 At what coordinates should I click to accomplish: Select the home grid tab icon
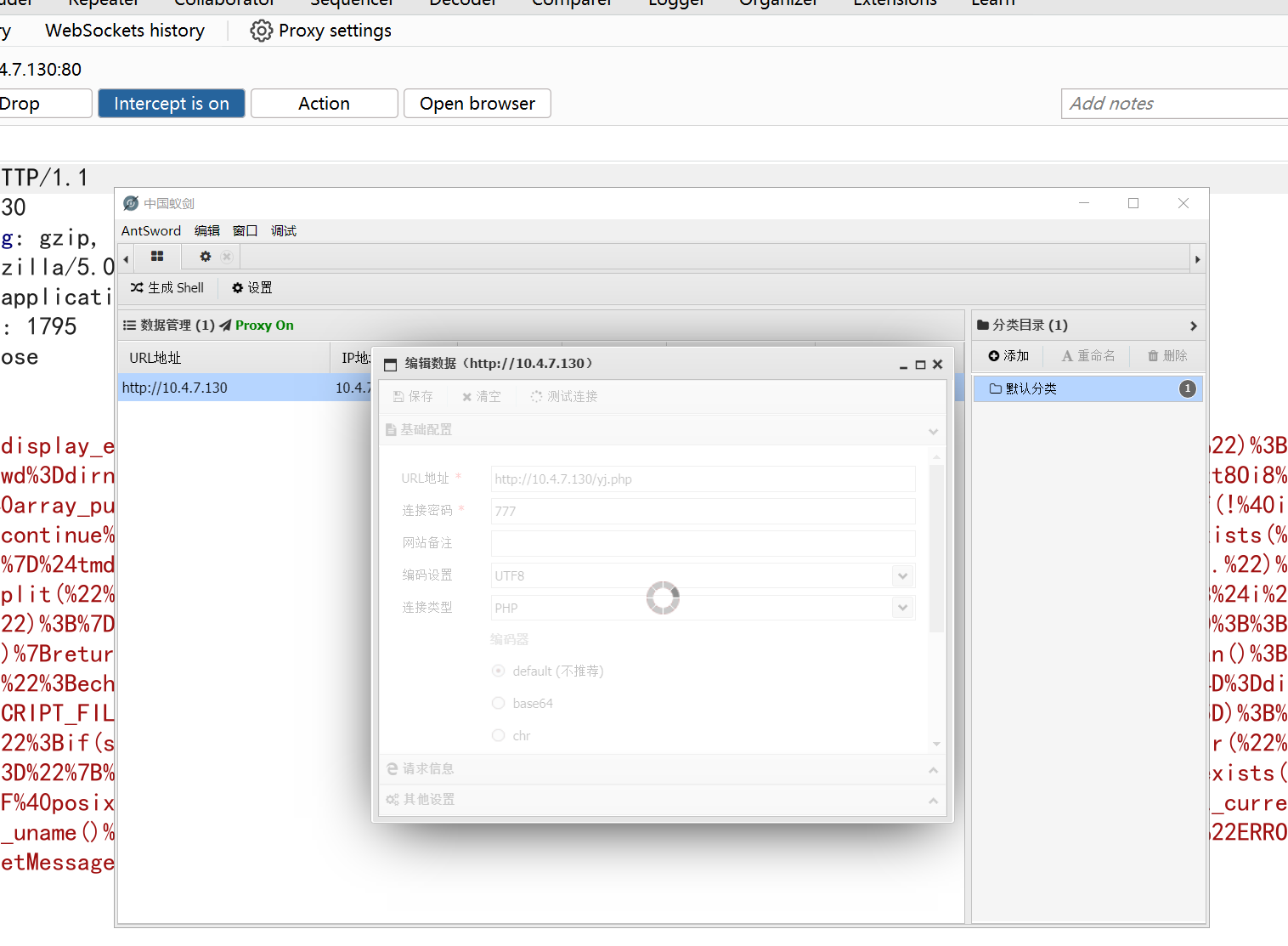[157, 256]
